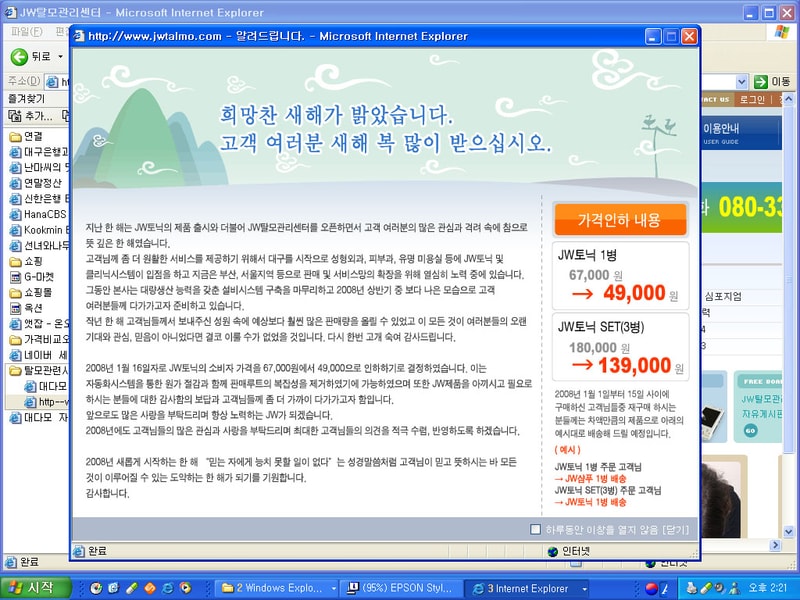Click the 앳잡 favorite icon

click(16, 323)
